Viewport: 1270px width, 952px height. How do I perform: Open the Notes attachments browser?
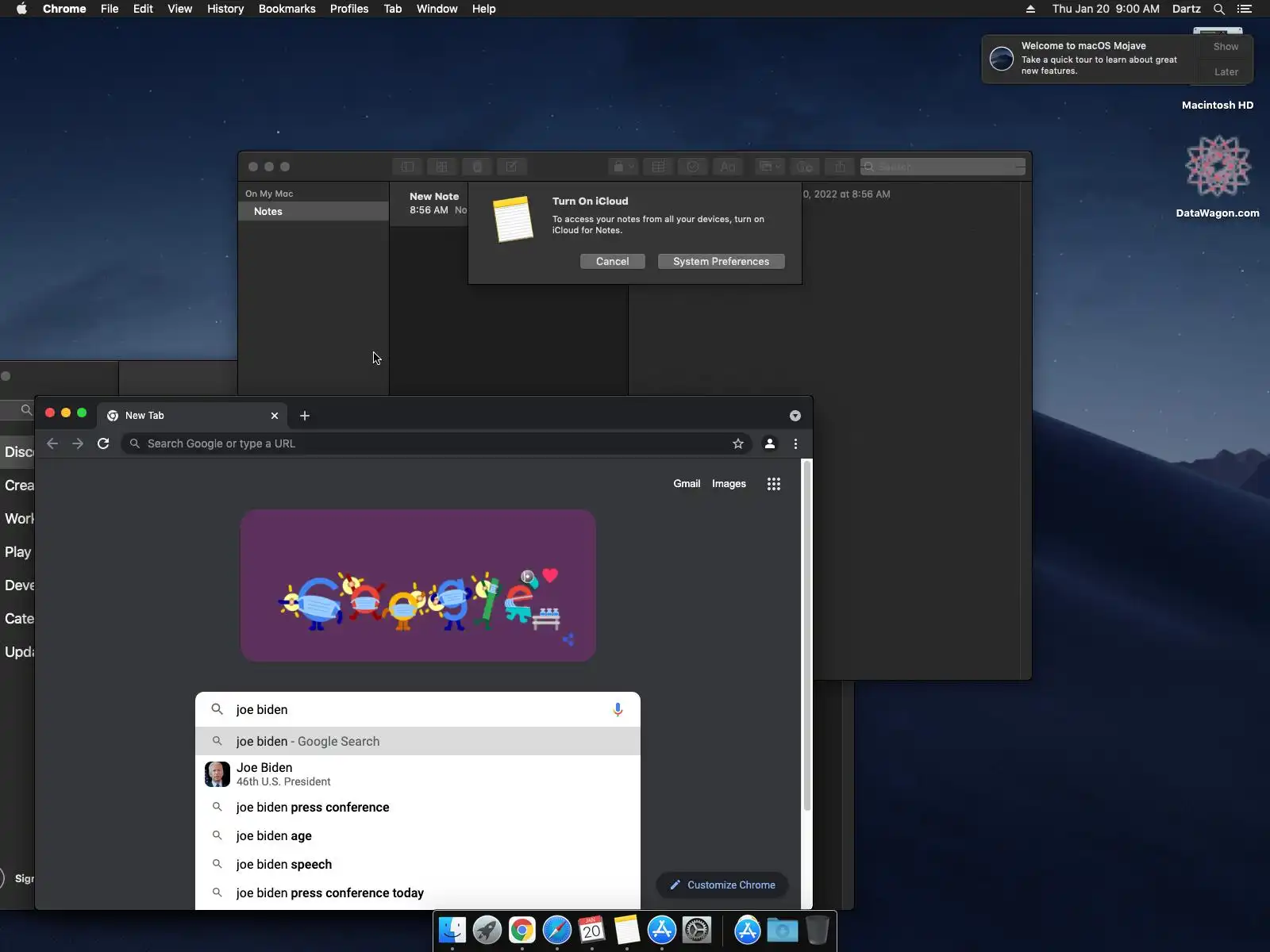click(477, 167)
